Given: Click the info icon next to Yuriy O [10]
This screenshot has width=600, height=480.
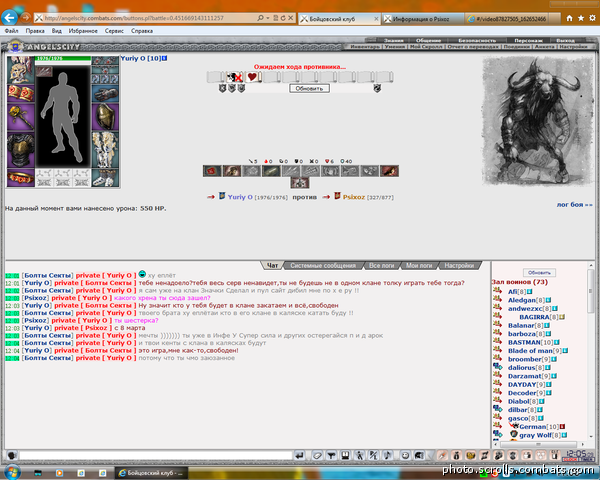Looking at the screenshot, I should click(x=165, y=58).
